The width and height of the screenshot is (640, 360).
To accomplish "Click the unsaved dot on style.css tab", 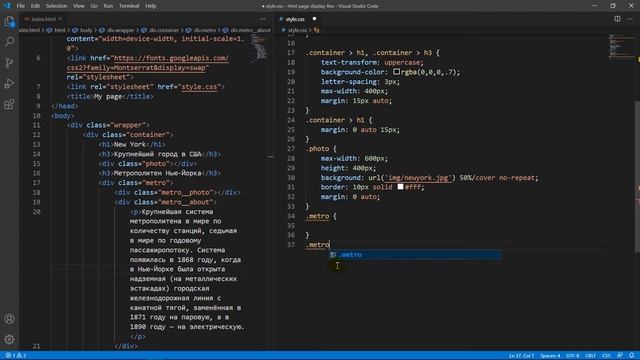I will pyautogui.click(x=314, y=19).
